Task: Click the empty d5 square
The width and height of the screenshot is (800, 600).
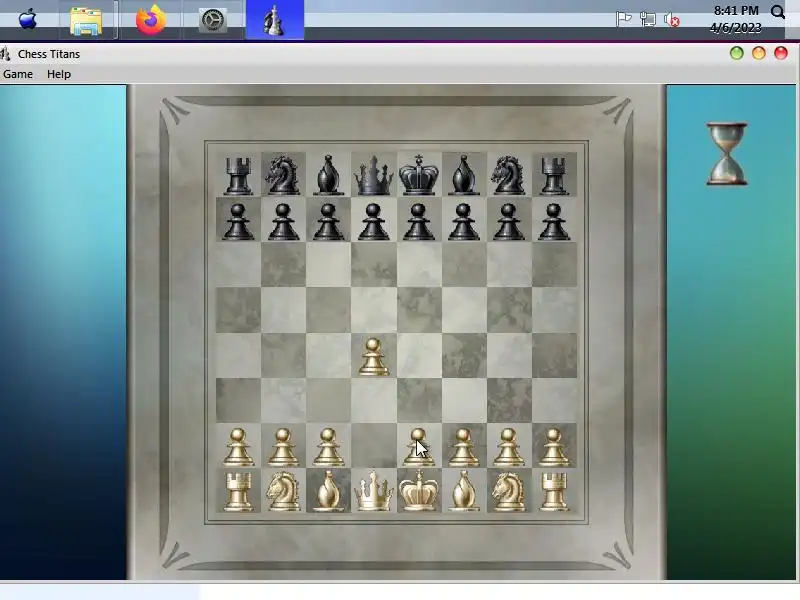Action: tap(373, 310)
